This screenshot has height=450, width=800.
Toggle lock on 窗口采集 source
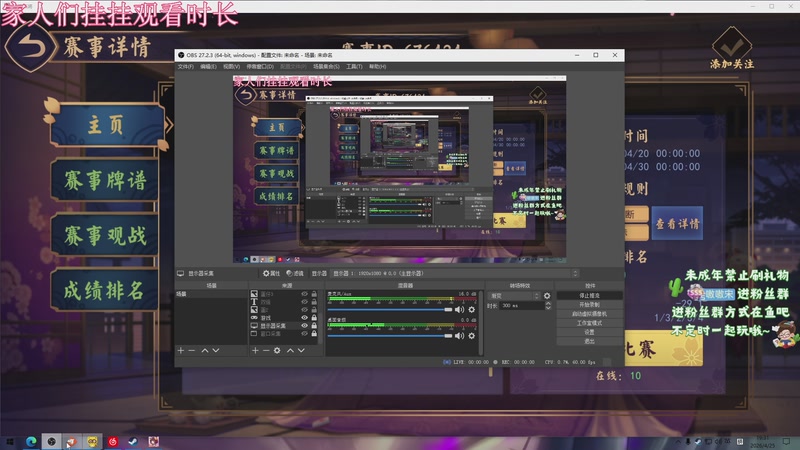point(314,334)
